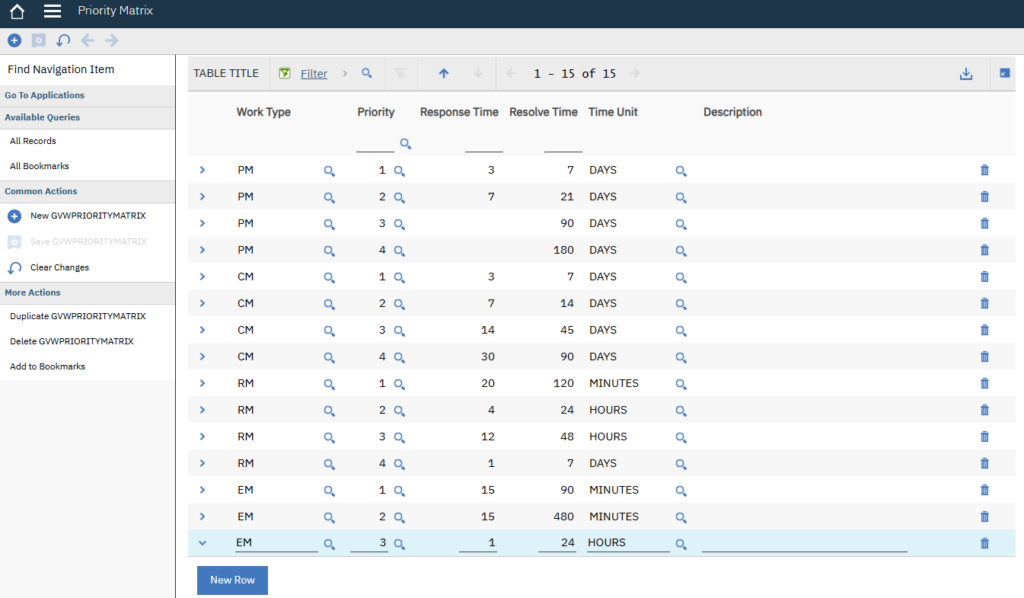The height and width of the screenshot is (598, 1024).
Task: Select Add to Bookmarks
Action: pos(47,366)
